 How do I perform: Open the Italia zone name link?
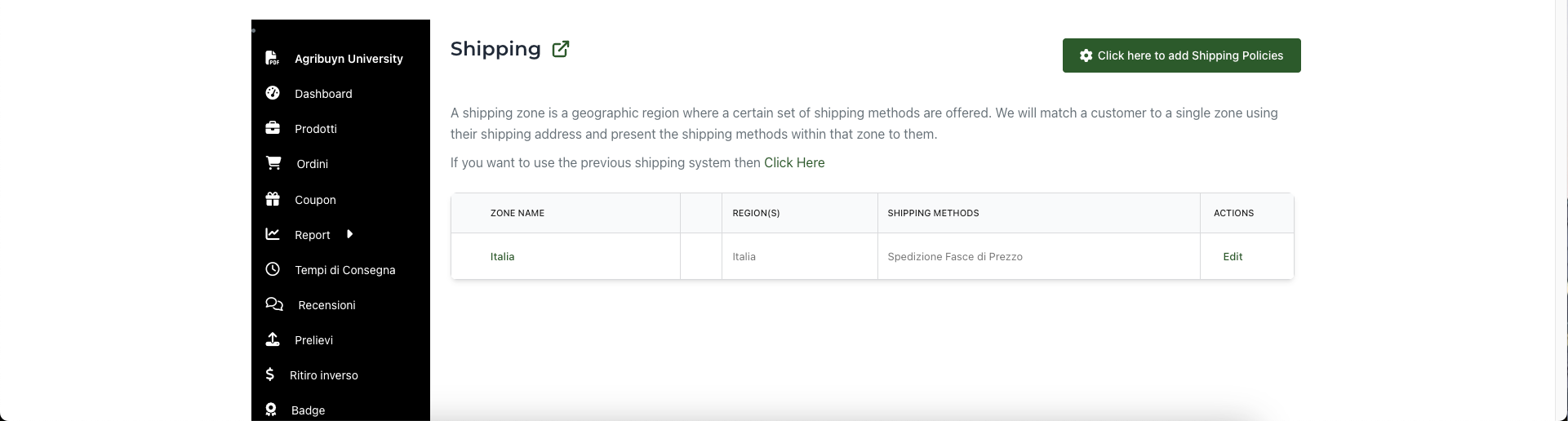[502, 256]
